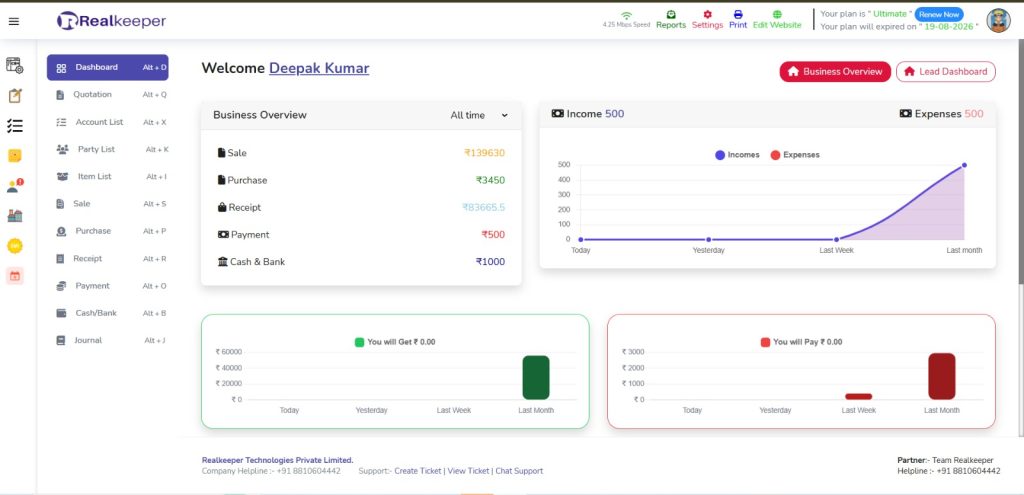Go to Purchase in side menu
The height and width of the screenshot is (495, 1024).
pos(108,231)
